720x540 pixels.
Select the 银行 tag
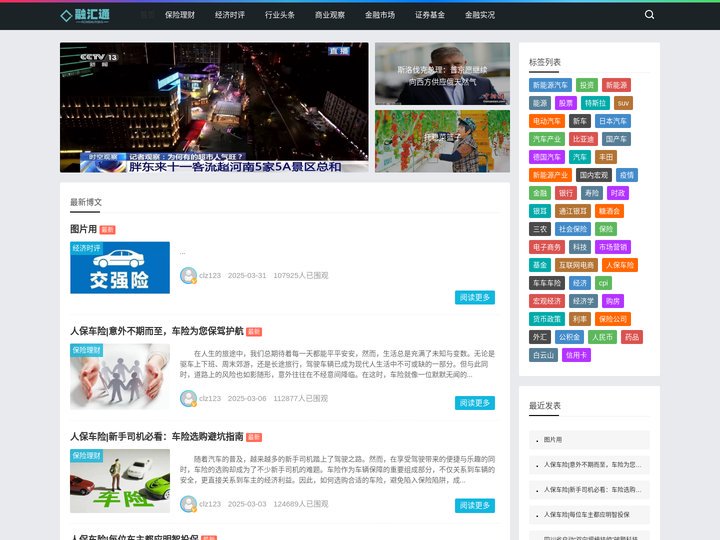coord(566,193)
